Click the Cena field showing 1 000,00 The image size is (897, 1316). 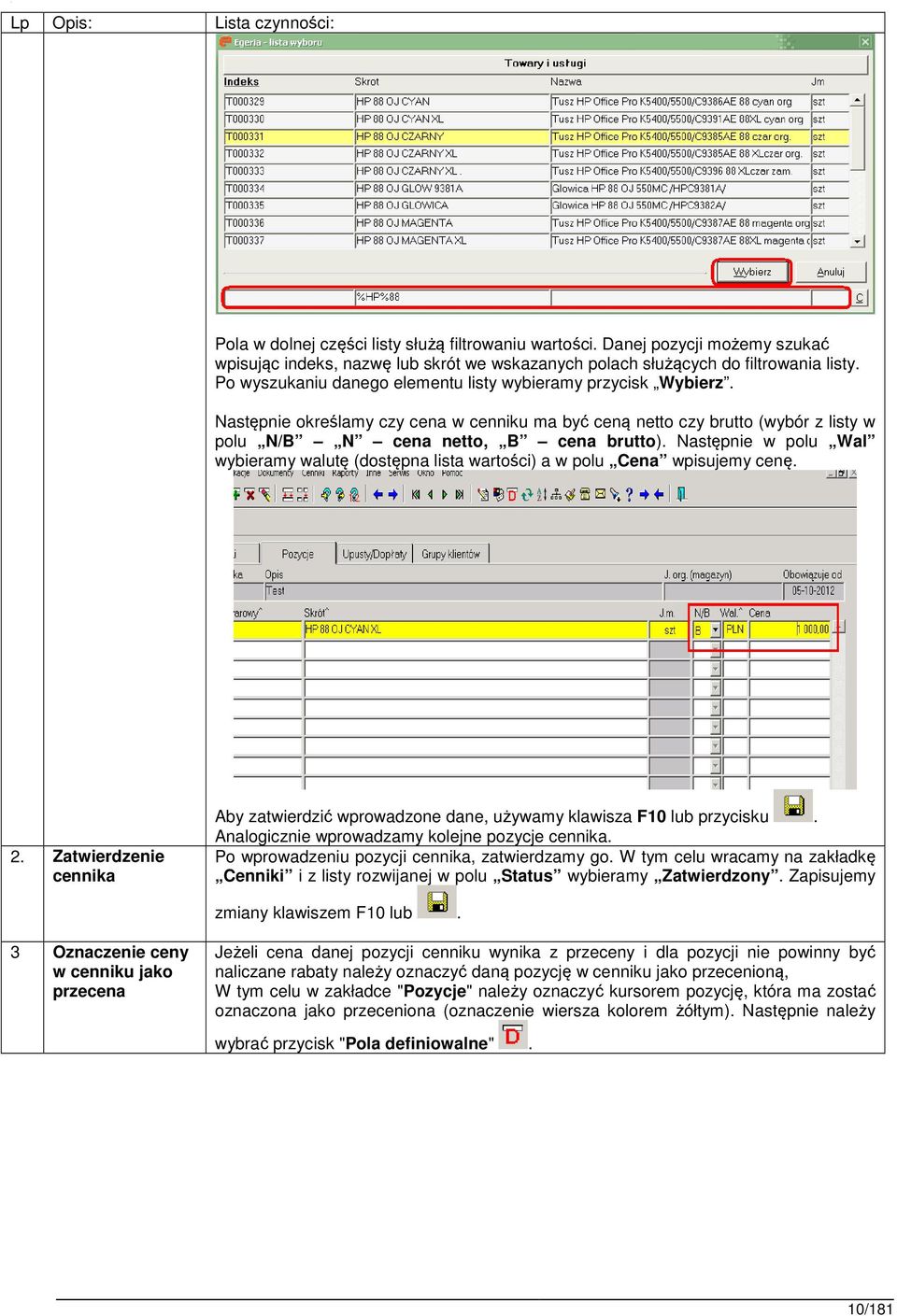[x=790, y=630]
